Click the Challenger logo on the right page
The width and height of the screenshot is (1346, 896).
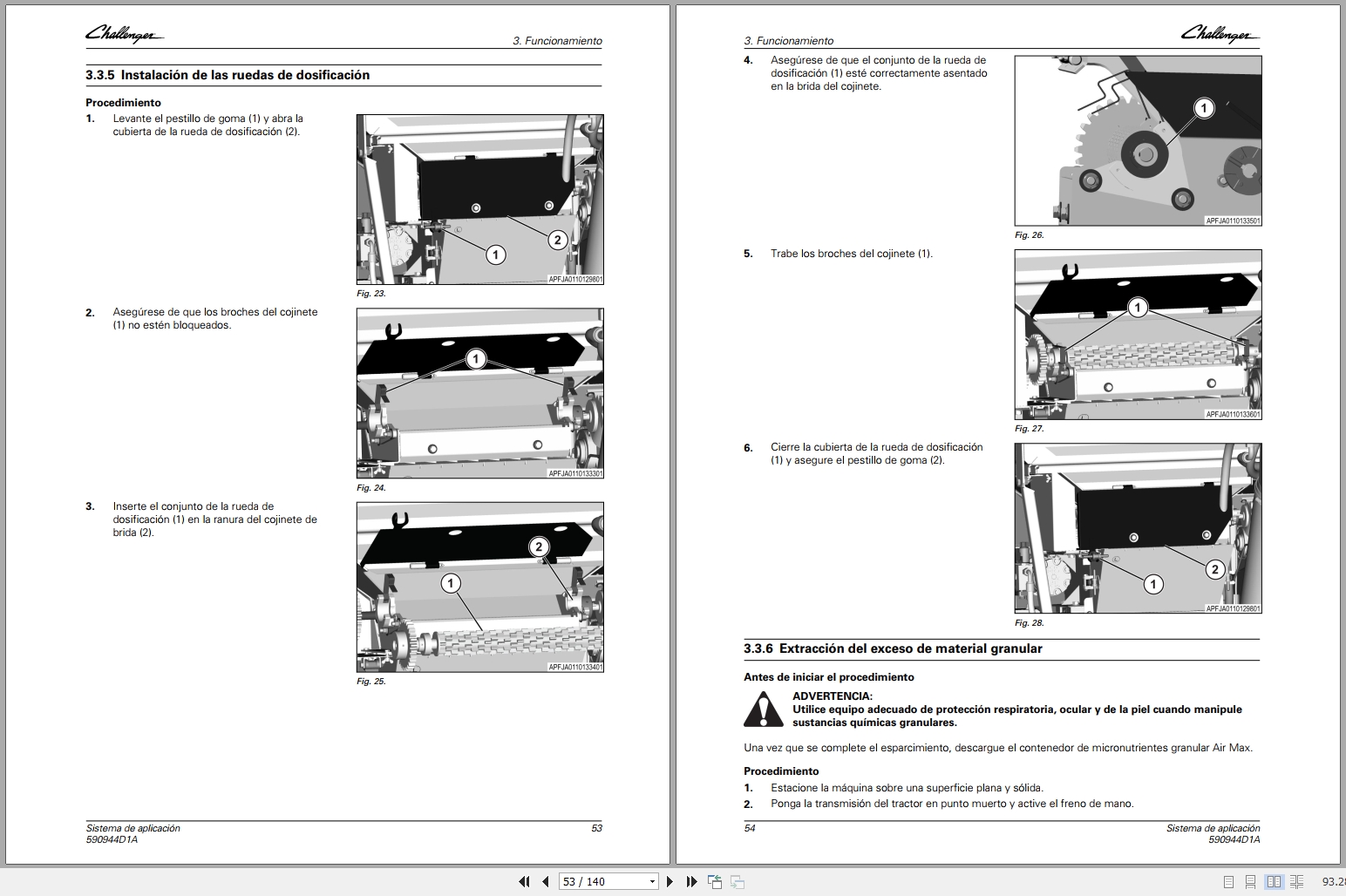(1220, 34)
